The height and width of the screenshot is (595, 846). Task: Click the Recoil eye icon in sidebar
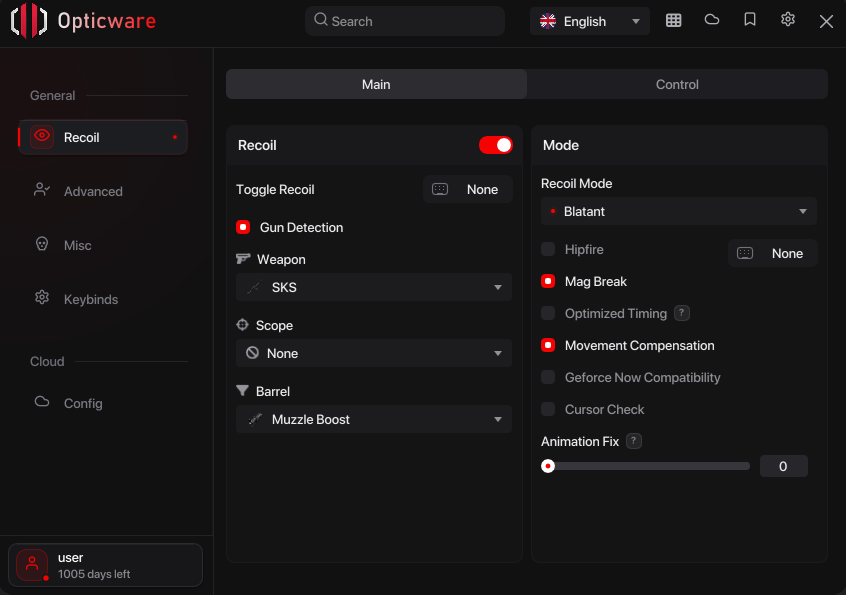tap(42, 136)
